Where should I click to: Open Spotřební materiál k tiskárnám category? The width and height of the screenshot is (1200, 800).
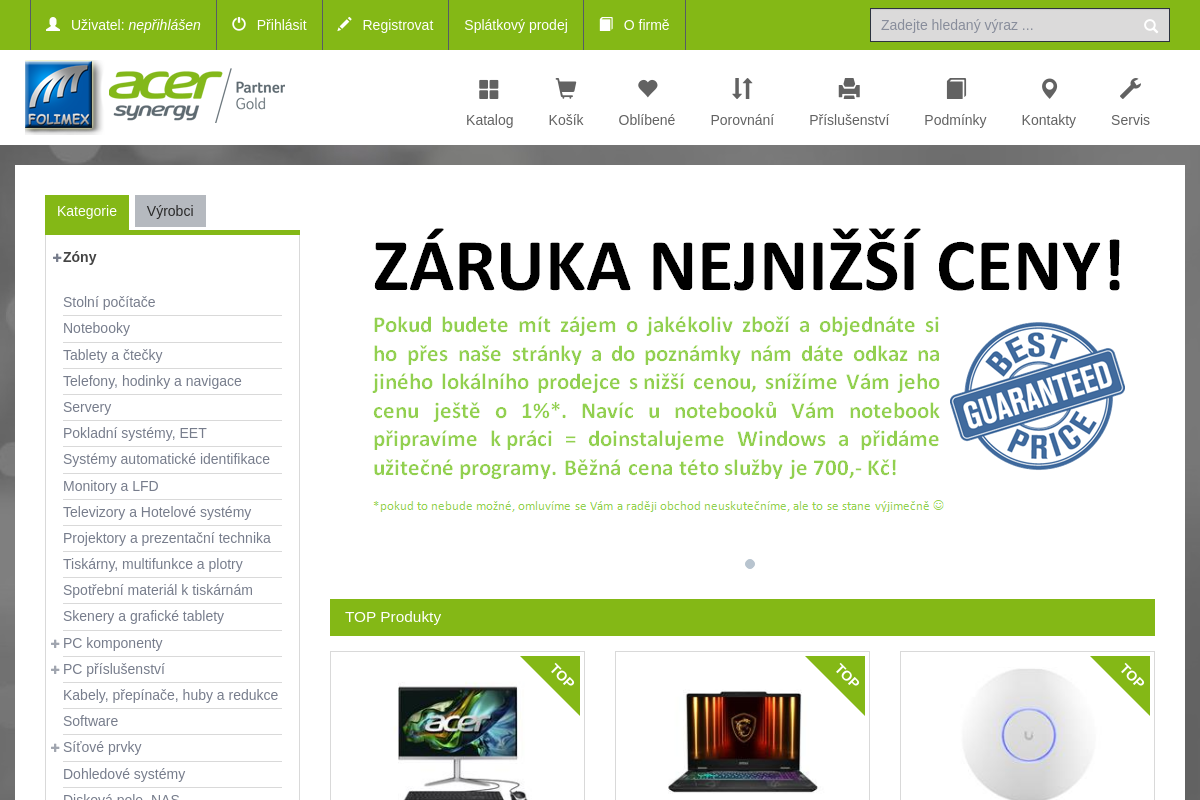158,590
